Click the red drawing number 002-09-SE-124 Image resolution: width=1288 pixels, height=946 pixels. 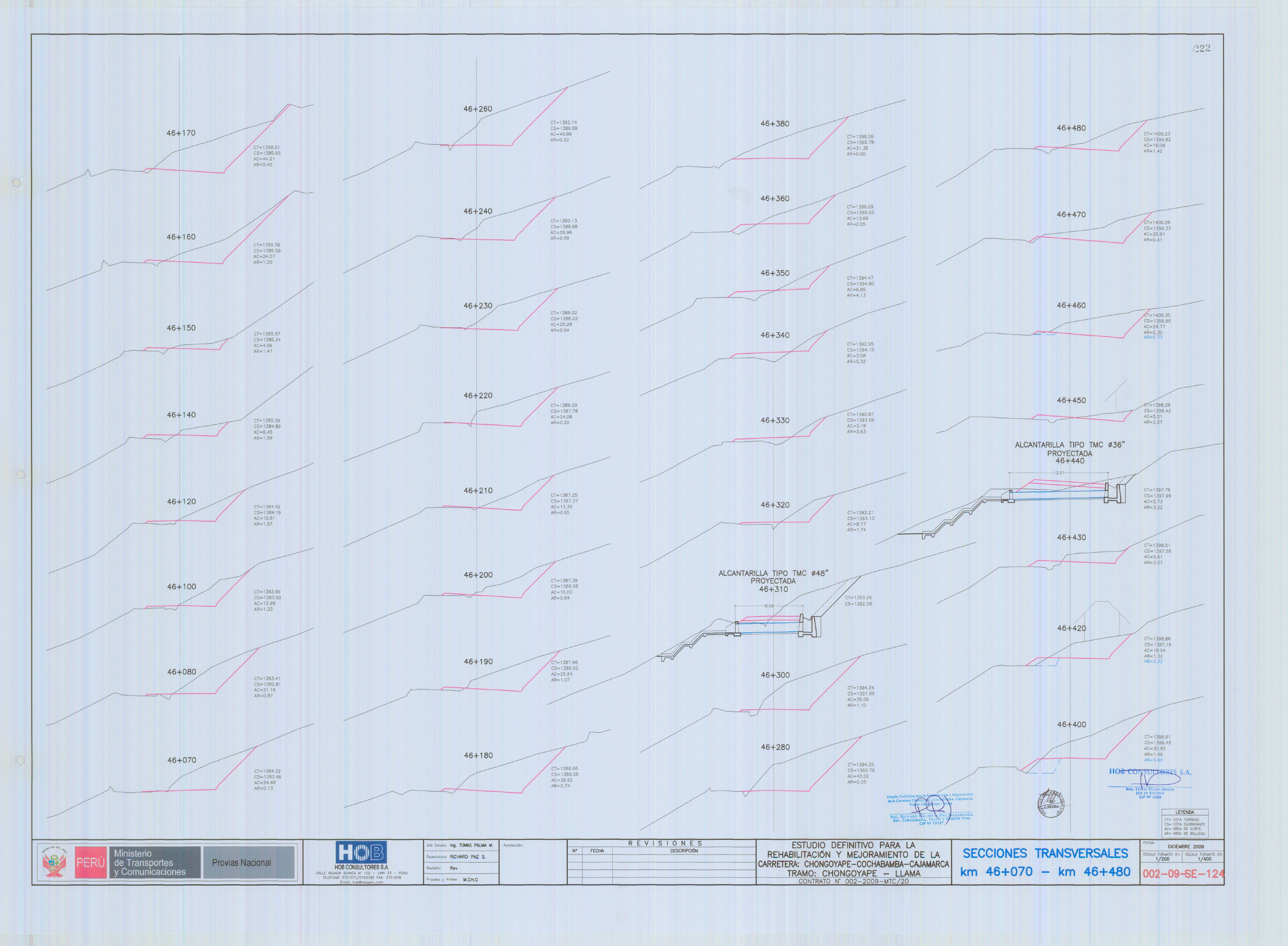tap(1183, 874)
